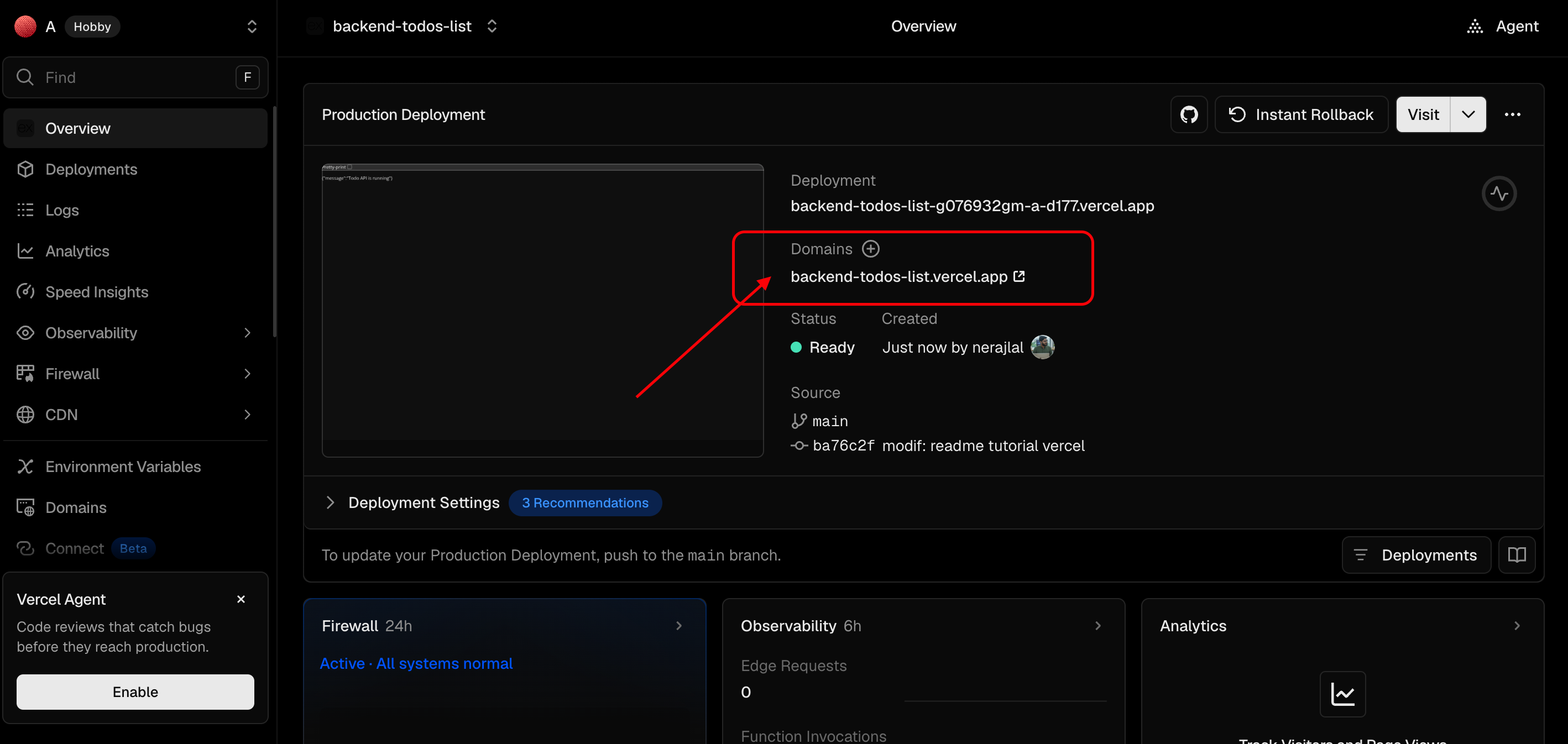Open Connect Beta in the sidebar
This screenshot has width=1568, height=744.
click(135, 548)
